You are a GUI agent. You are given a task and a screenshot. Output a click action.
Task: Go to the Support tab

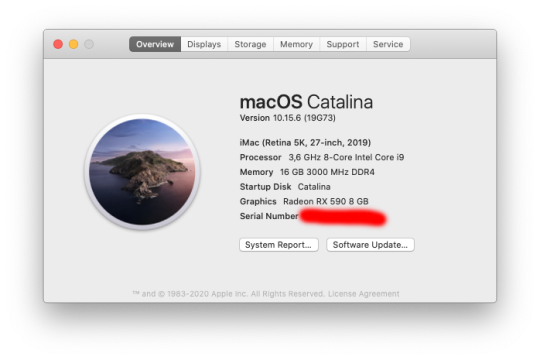[x=343, y=44]
